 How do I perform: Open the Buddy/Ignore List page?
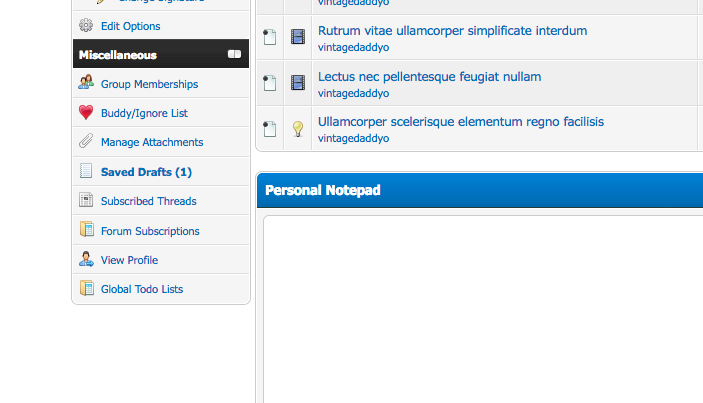coord(144,113)
